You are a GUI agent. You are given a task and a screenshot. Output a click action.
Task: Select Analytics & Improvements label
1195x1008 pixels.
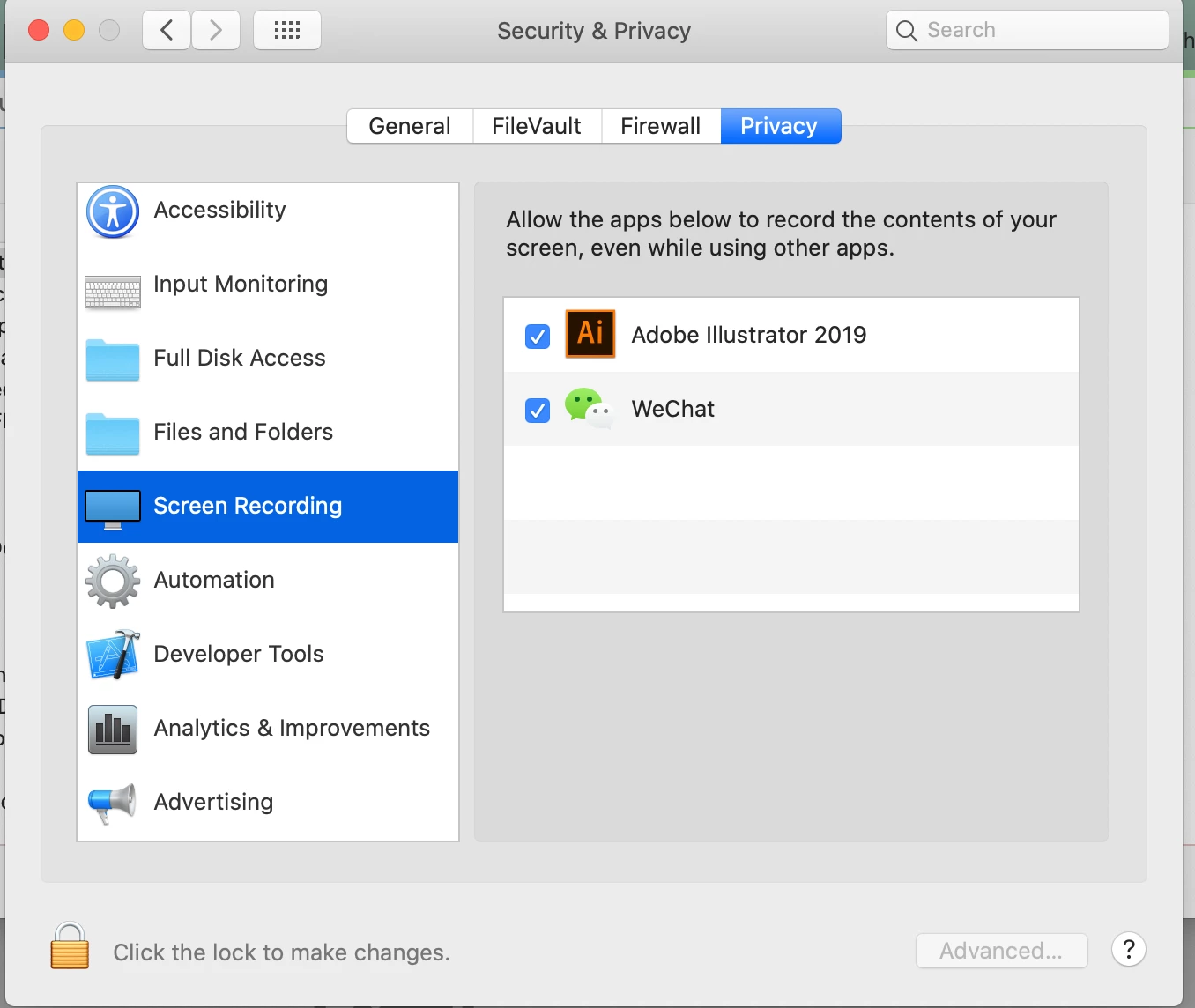tap(292, 728)
